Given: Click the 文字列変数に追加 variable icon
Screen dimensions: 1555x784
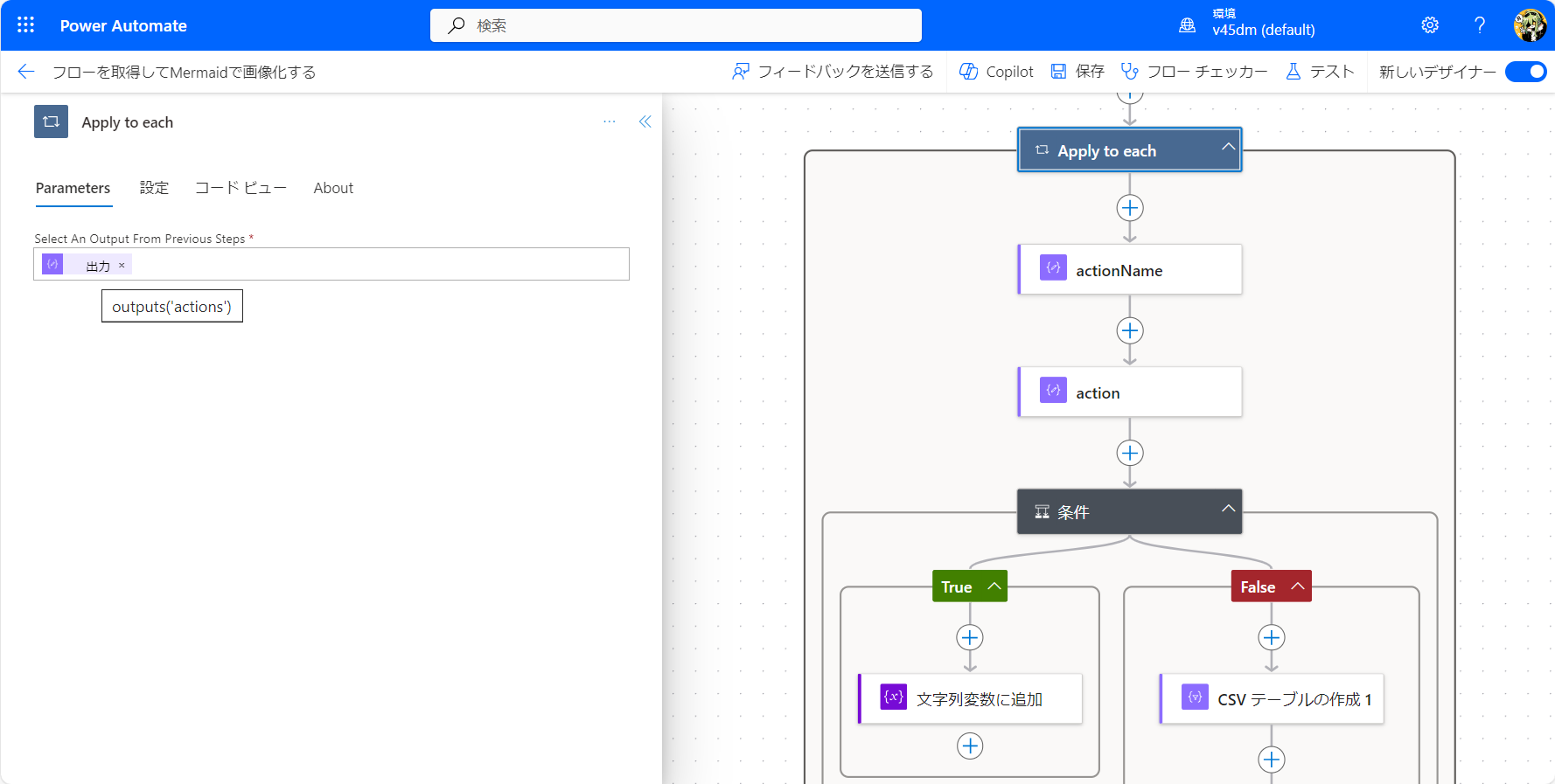Looking at the screenshot, I should 893,697.
